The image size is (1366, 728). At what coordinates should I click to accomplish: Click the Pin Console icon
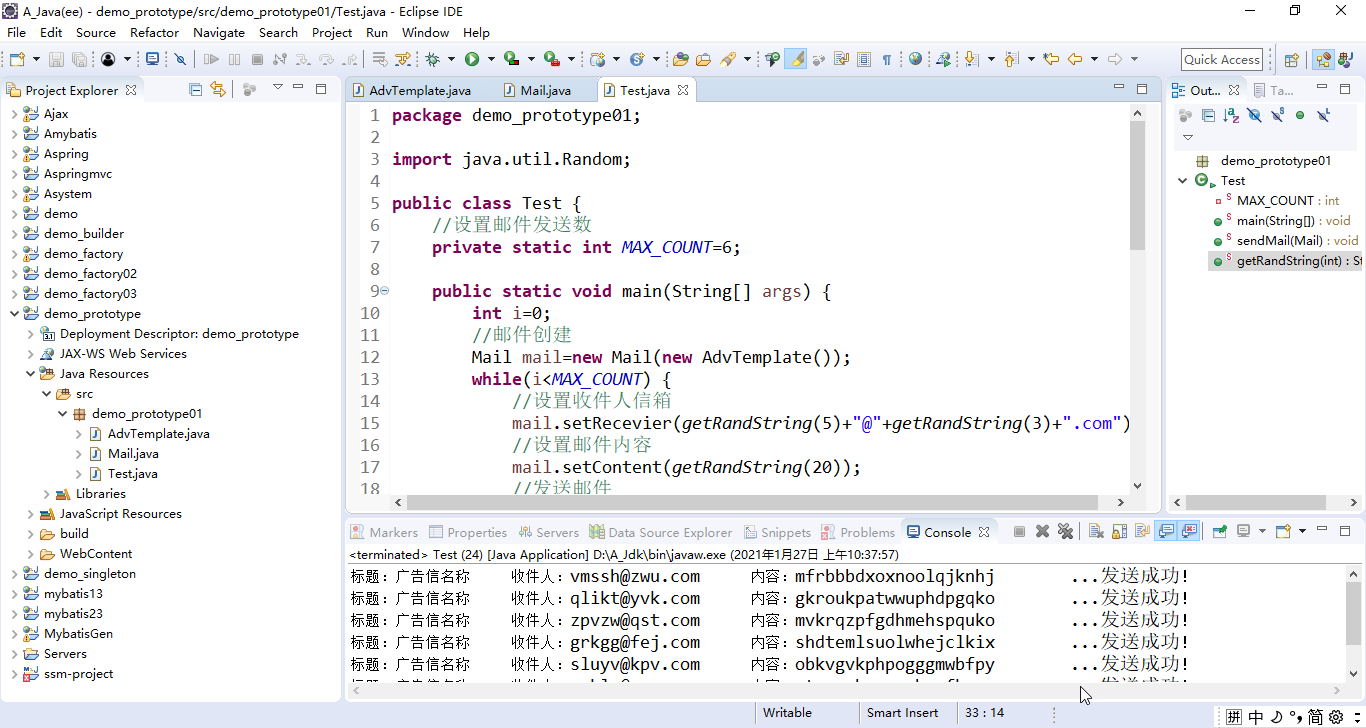click(1220, 532)
